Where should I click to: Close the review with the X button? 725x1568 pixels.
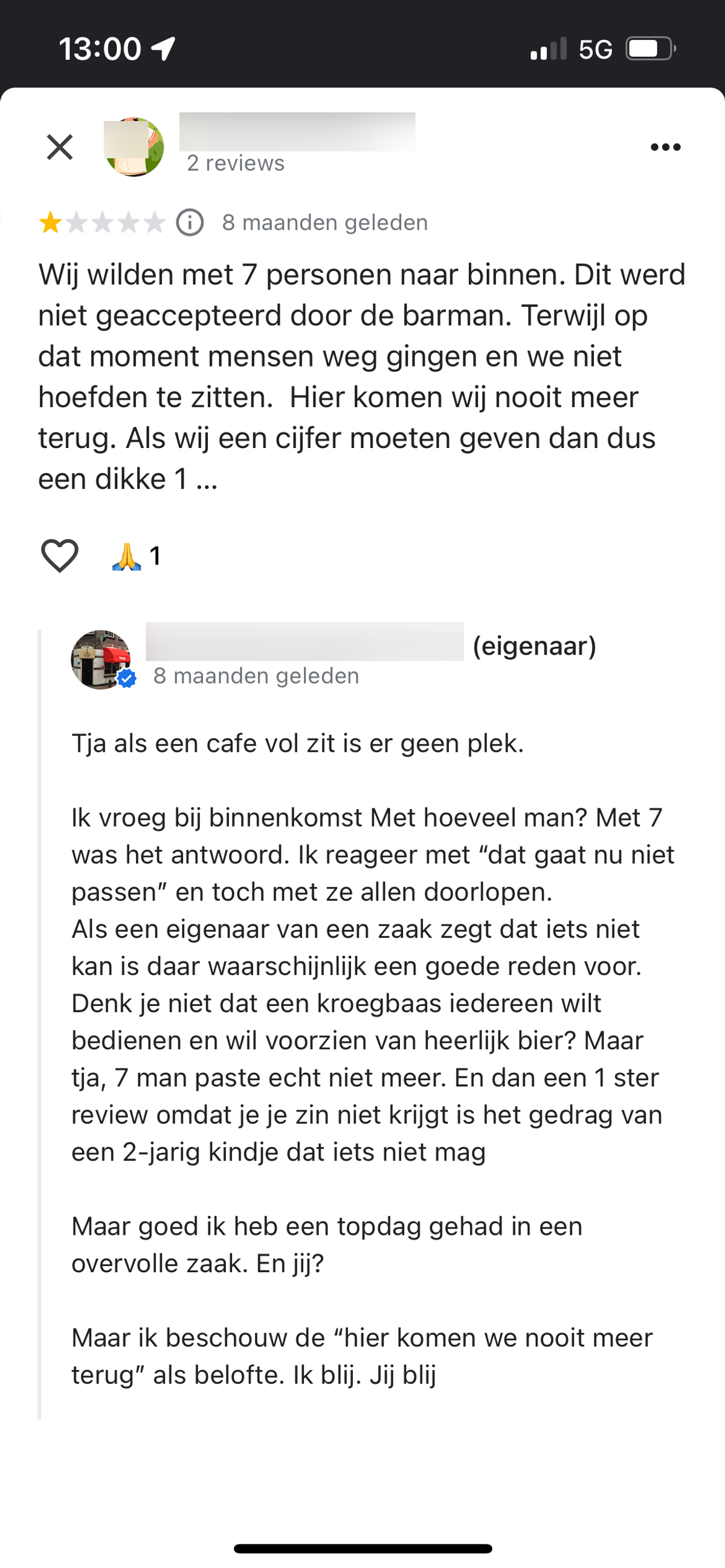[60, 147]
